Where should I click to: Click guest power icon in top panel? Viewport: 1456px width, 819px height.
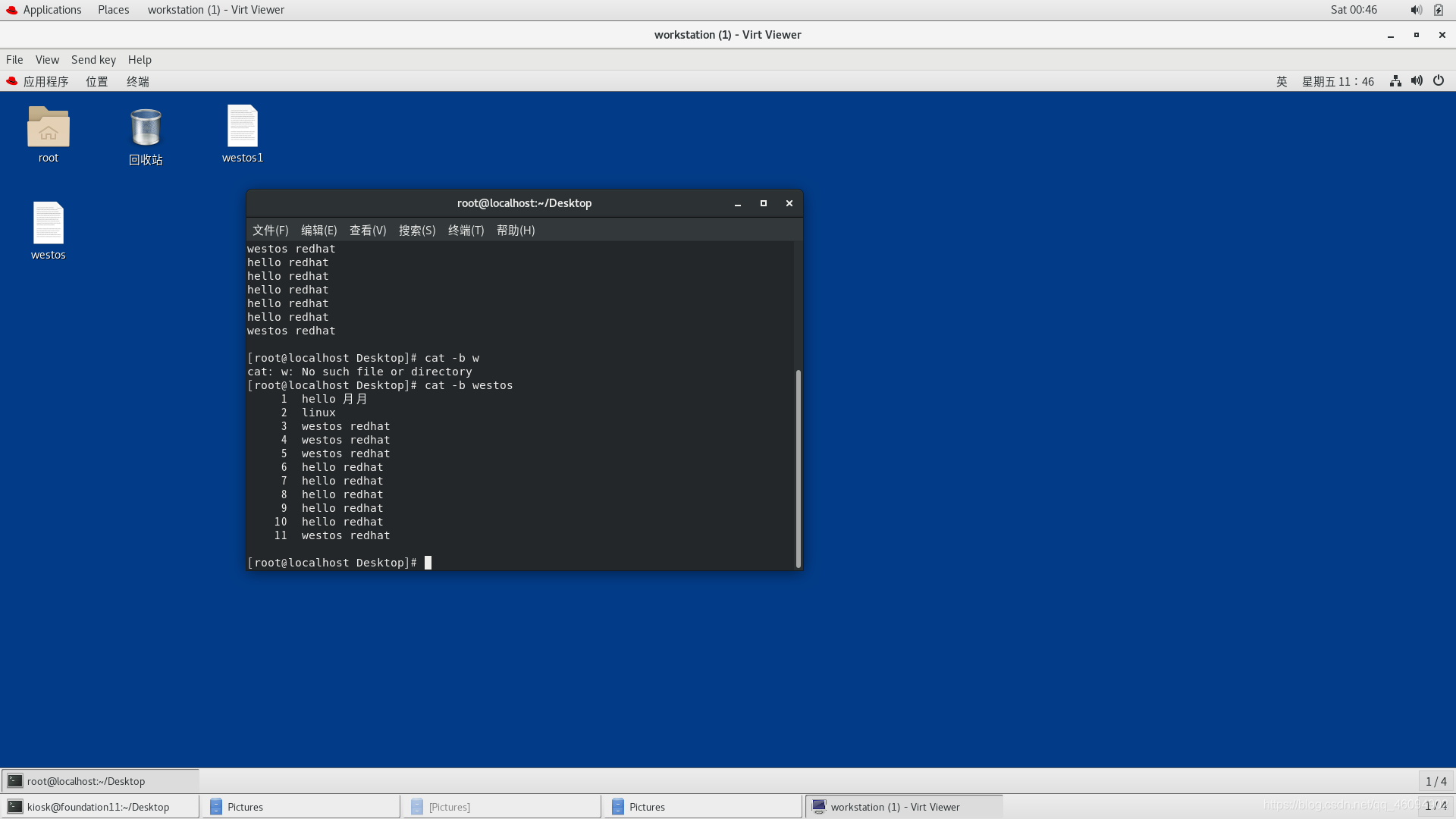[1439, 81]
